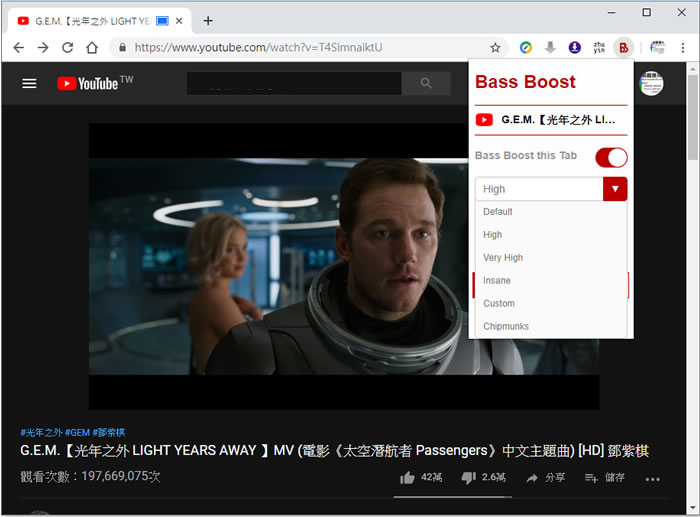
Task: Click the cast indicator on the tab
Action: (162, 21)
